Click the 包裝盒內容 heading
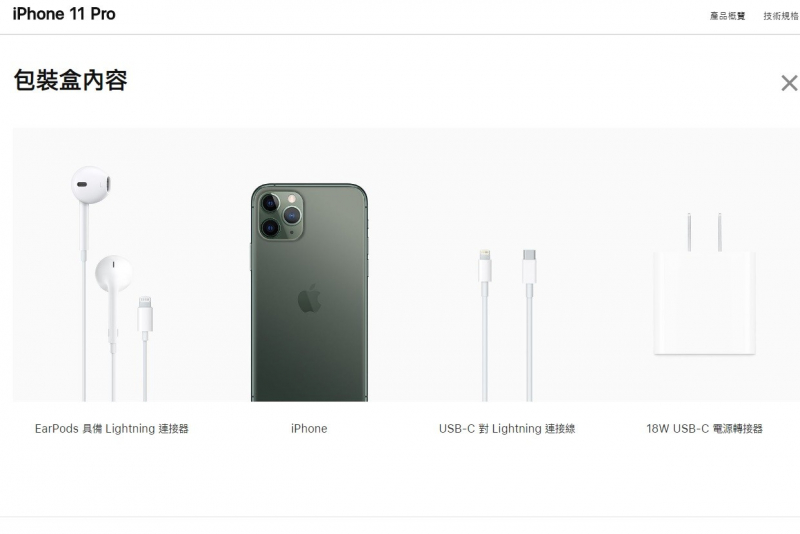800x534 pixels. pyautogui.click(x=70, y=81)
